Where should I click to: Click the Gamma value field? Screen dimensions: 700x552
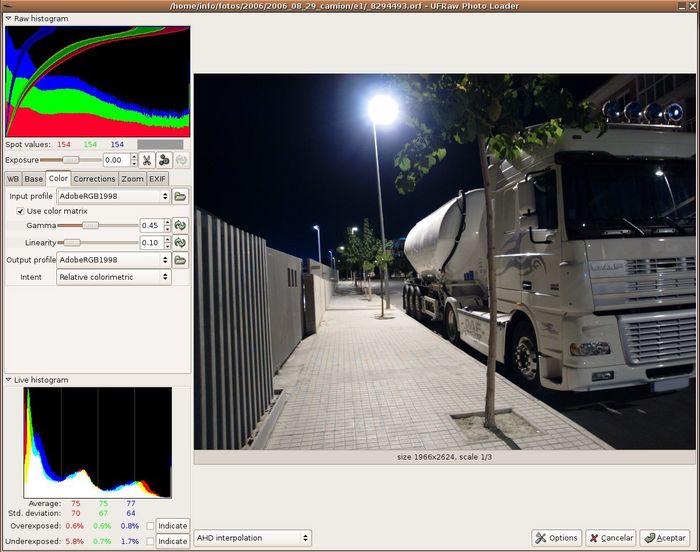click(151, 226)
